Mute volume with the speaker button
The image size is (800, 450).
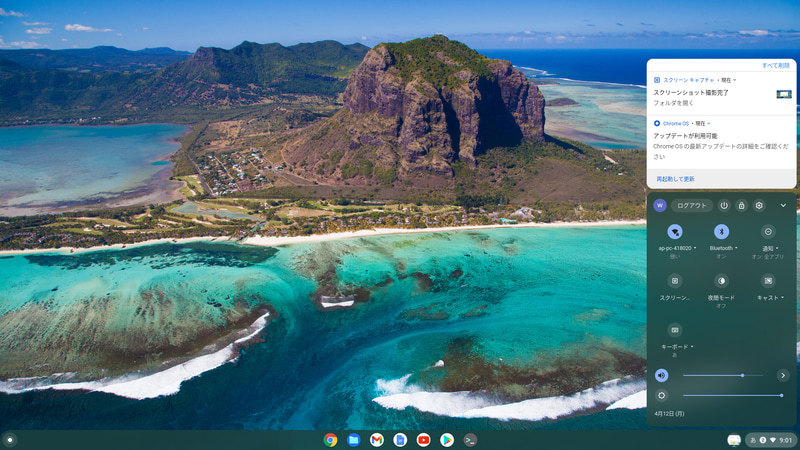click(661, 376)
